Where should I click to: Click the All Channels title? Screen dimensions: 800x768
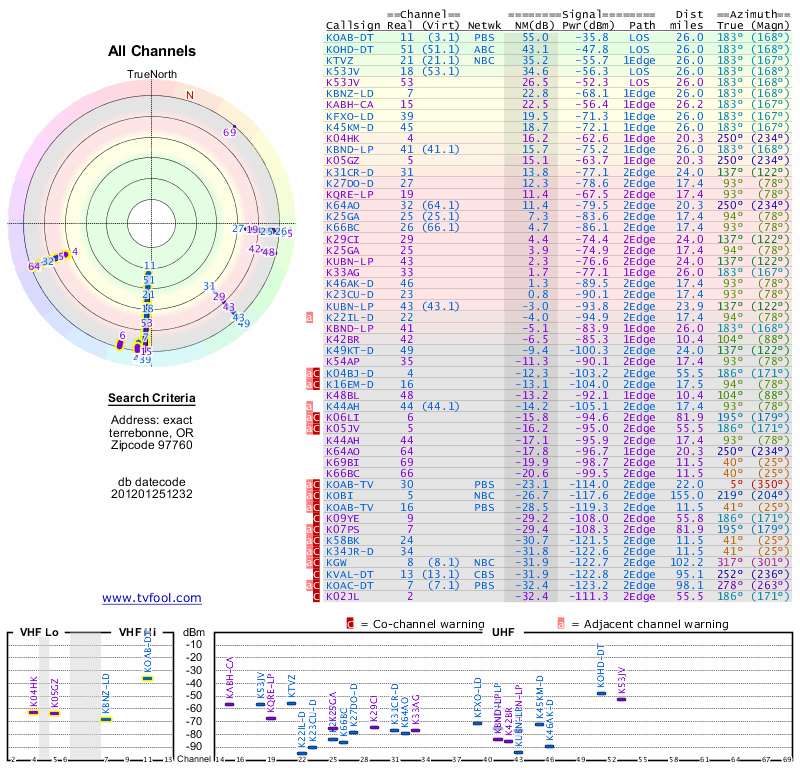(152, 51)
